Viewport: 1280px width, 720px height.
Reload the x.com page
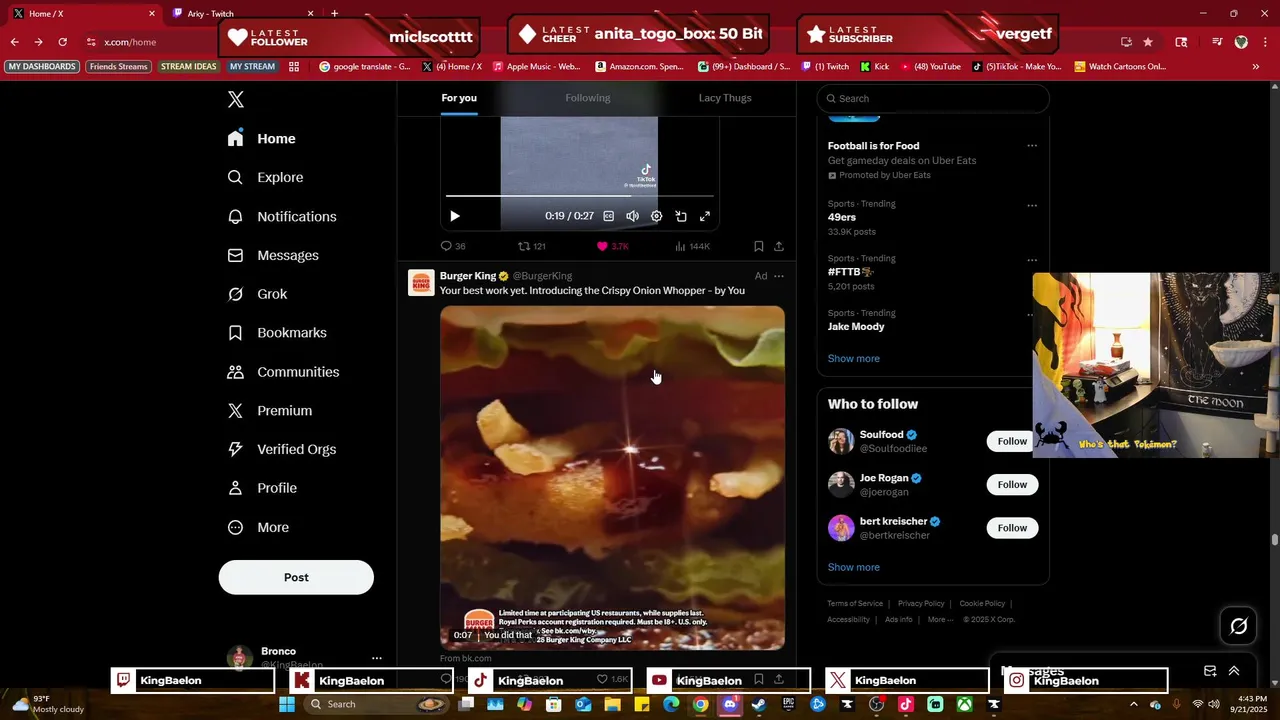tap(62, 42)
